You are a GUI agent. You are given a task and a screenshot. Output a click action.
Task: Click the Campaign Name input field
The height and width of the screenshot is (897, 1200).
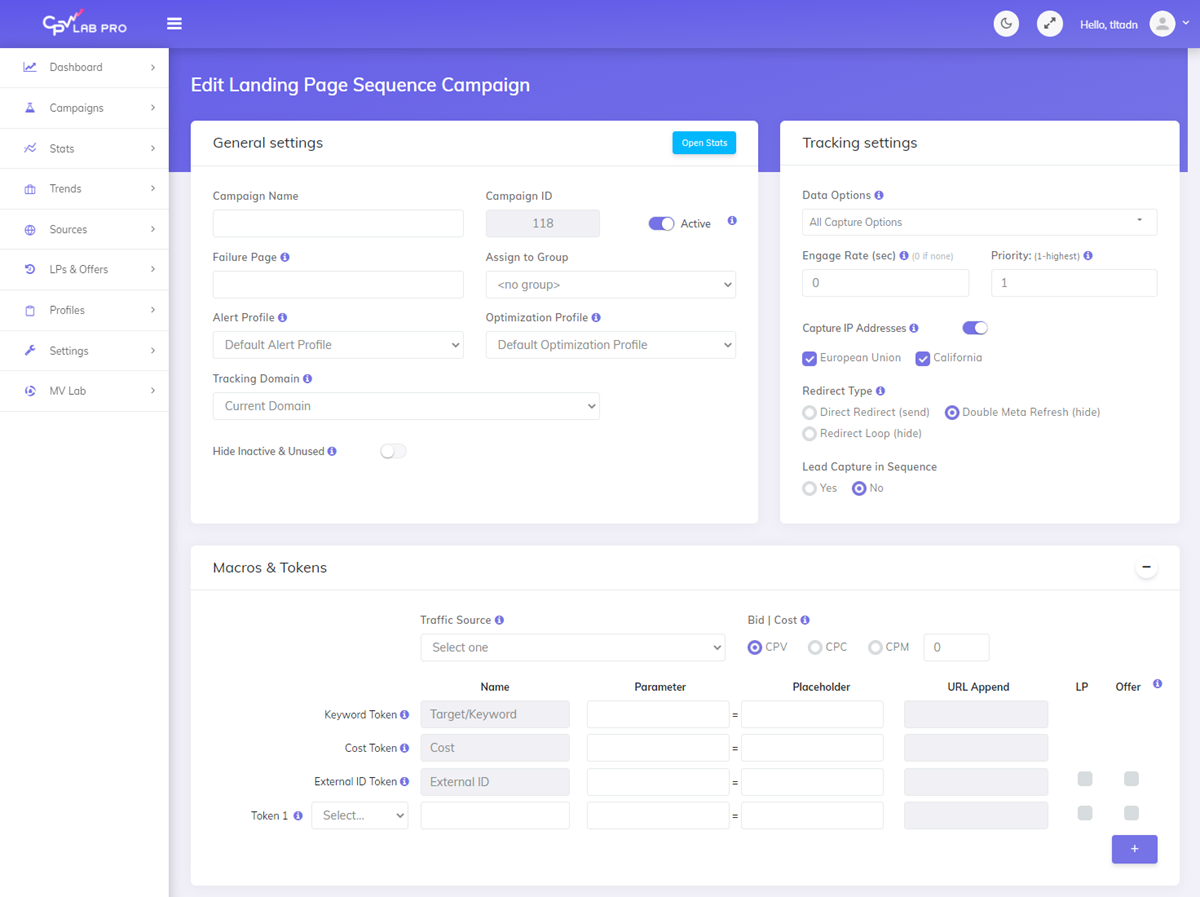point(338,224)
